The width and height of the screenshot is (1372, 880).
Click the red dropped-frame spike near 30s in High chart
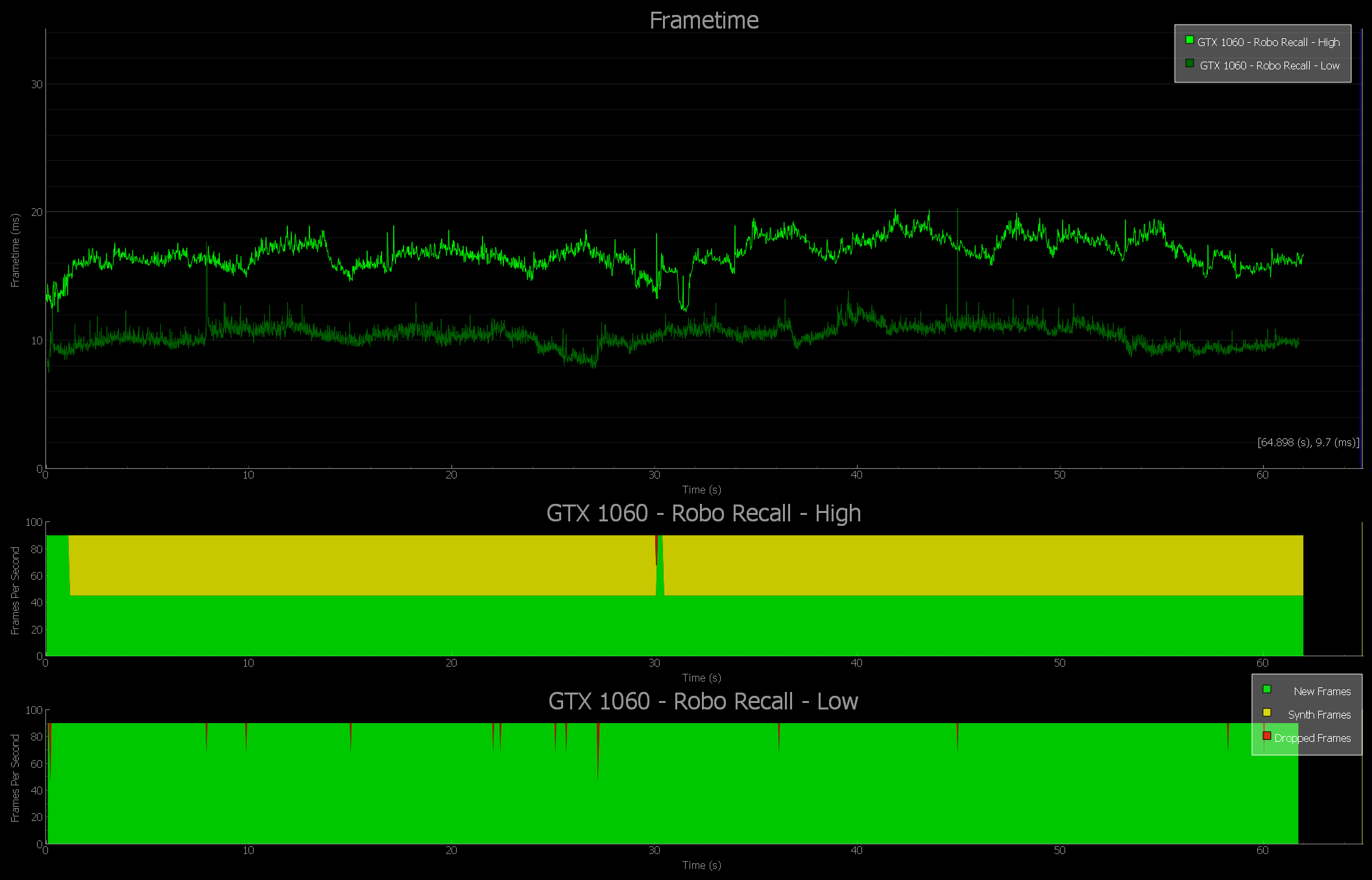coord(656,549)
